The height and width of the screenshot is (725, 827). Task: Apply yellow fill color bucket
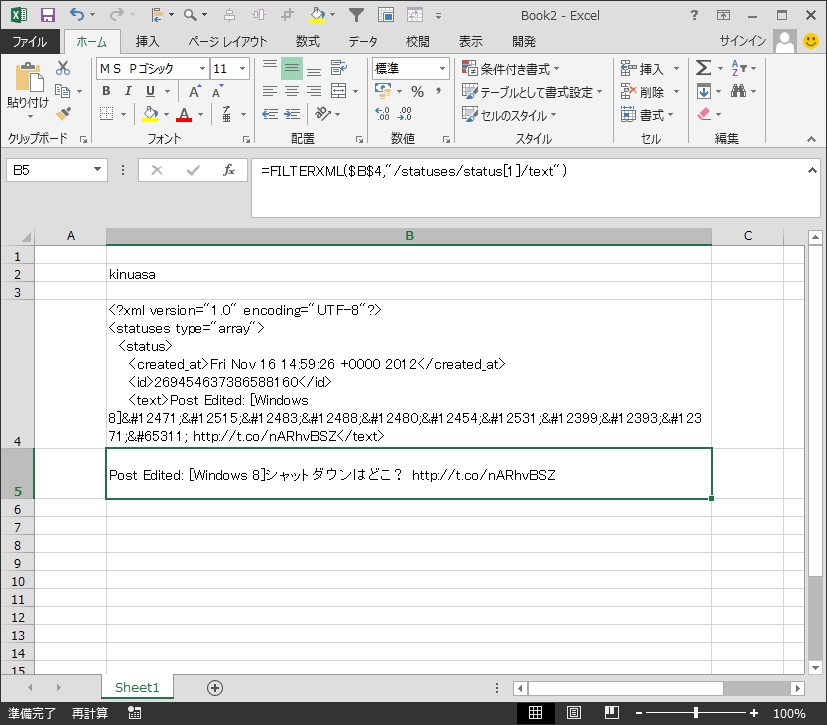pos(150,114)
